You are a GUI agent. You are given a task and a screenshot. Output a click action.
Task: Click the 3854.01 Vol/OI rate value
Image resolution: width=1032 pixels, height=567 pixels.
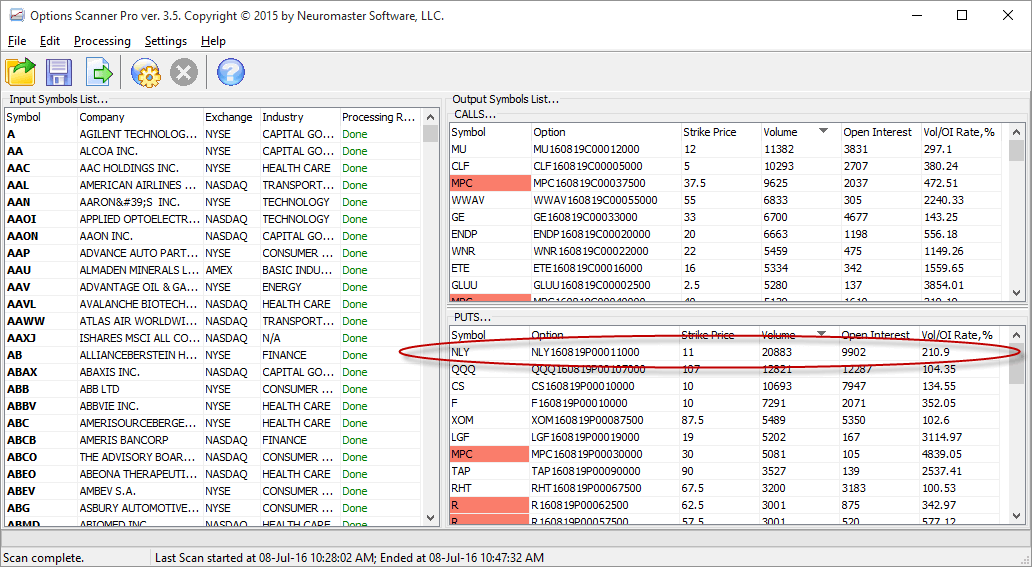click(x=943, y=285)
